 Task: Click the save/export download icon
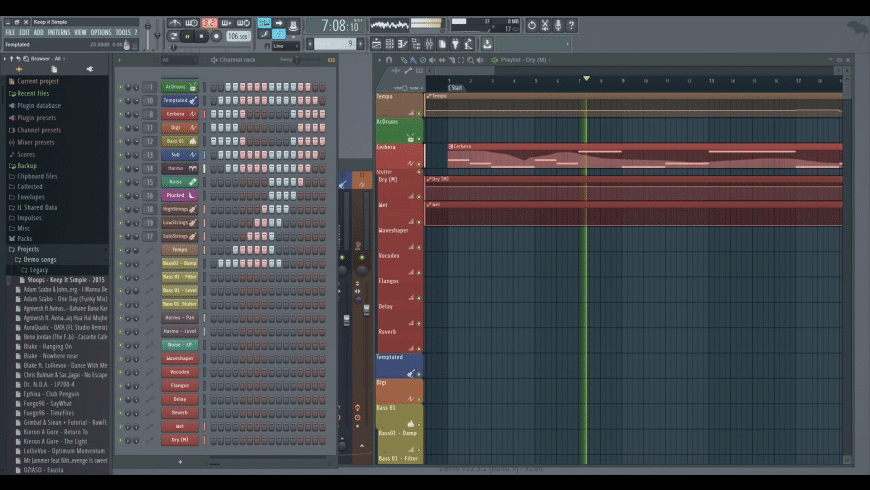point(487,44)
